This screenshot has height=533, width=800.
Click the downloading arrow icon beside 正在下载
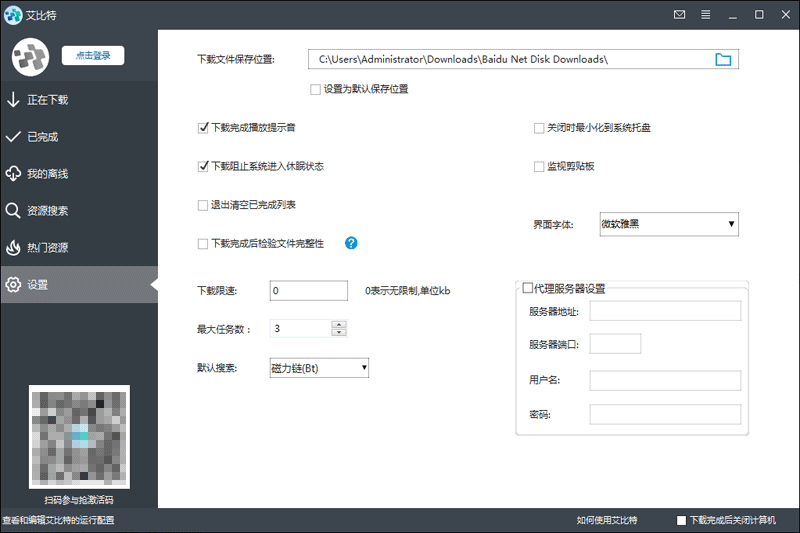13,99
